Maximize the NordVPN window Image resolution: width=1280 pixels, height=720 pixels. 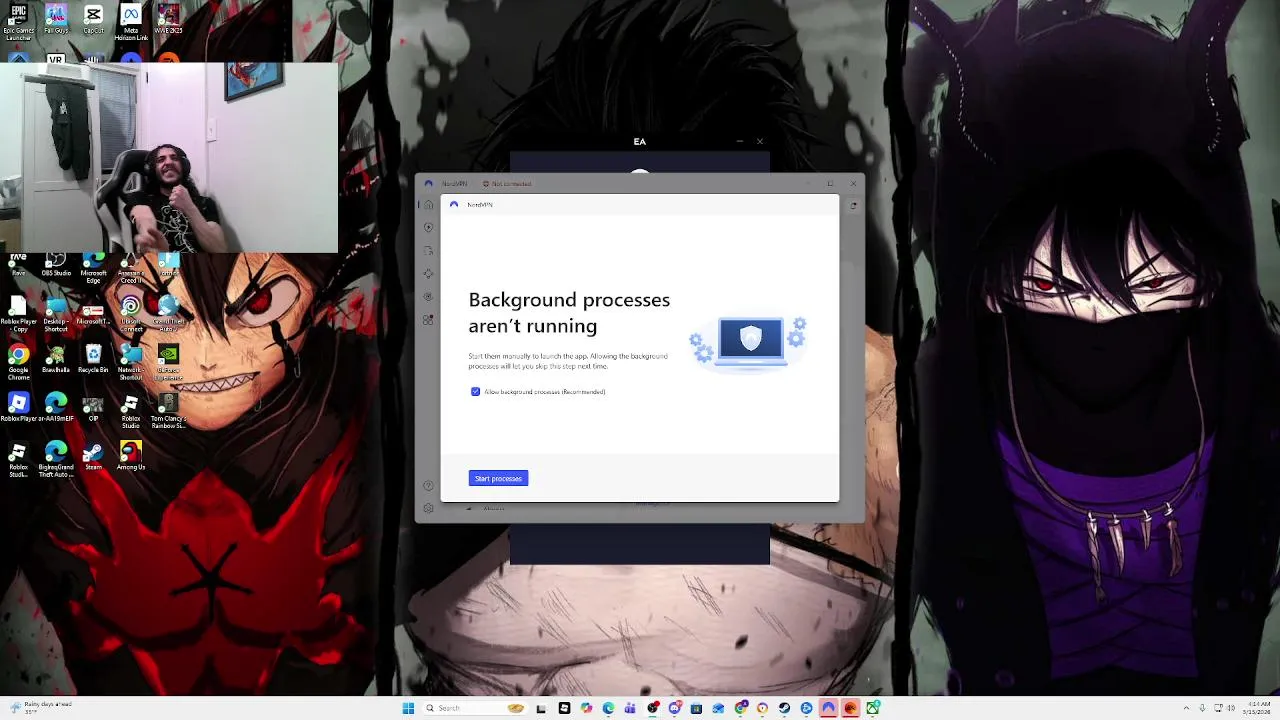(x=830, y=184)
